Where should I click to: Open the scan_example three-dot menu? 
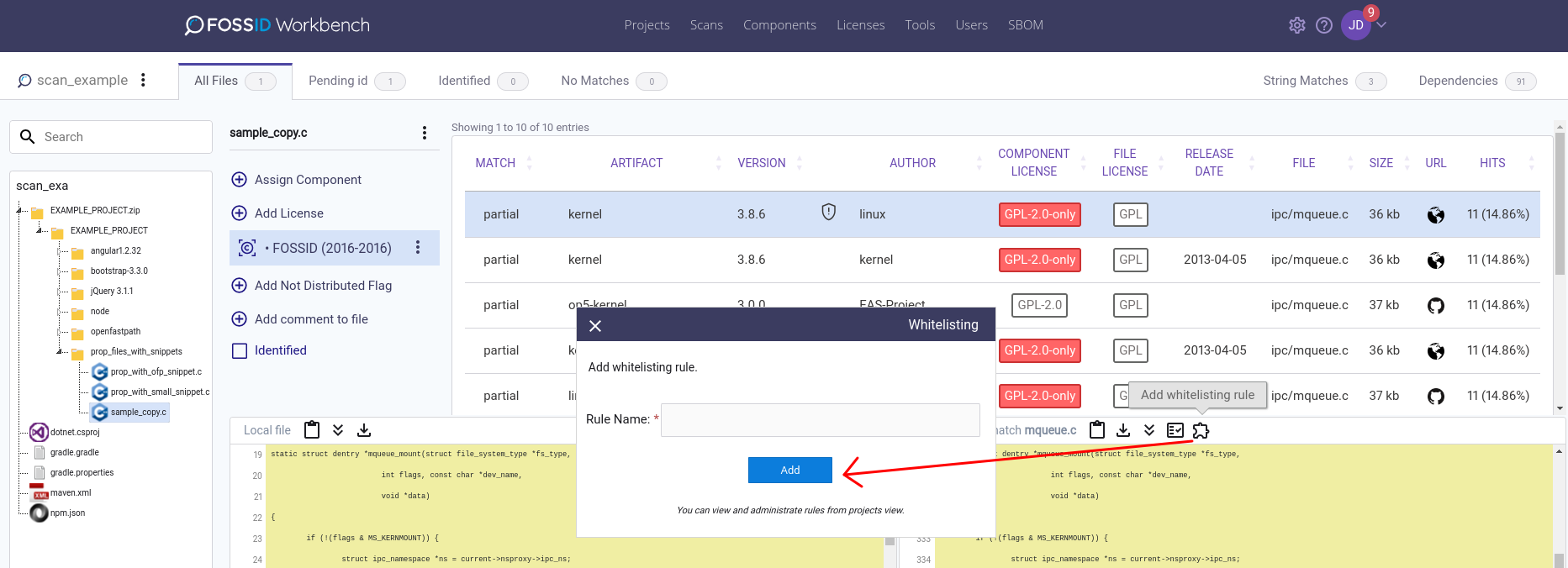pos(143,80)
